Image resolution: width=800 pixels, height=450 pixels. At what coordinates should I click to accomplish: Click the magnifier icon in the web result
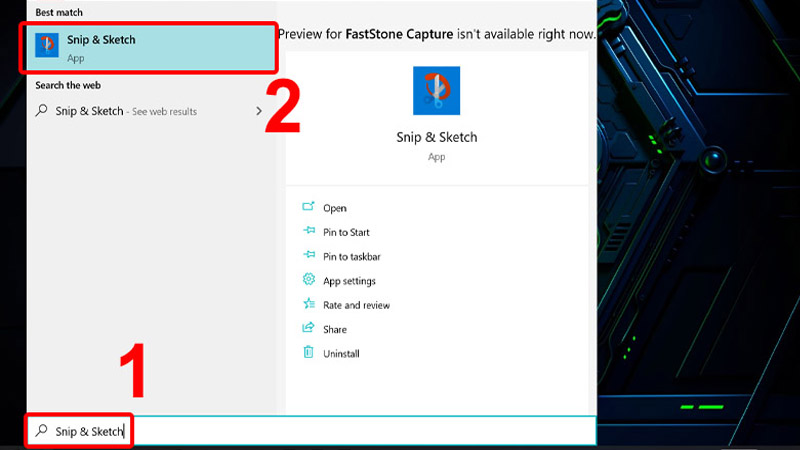[41, 111]
